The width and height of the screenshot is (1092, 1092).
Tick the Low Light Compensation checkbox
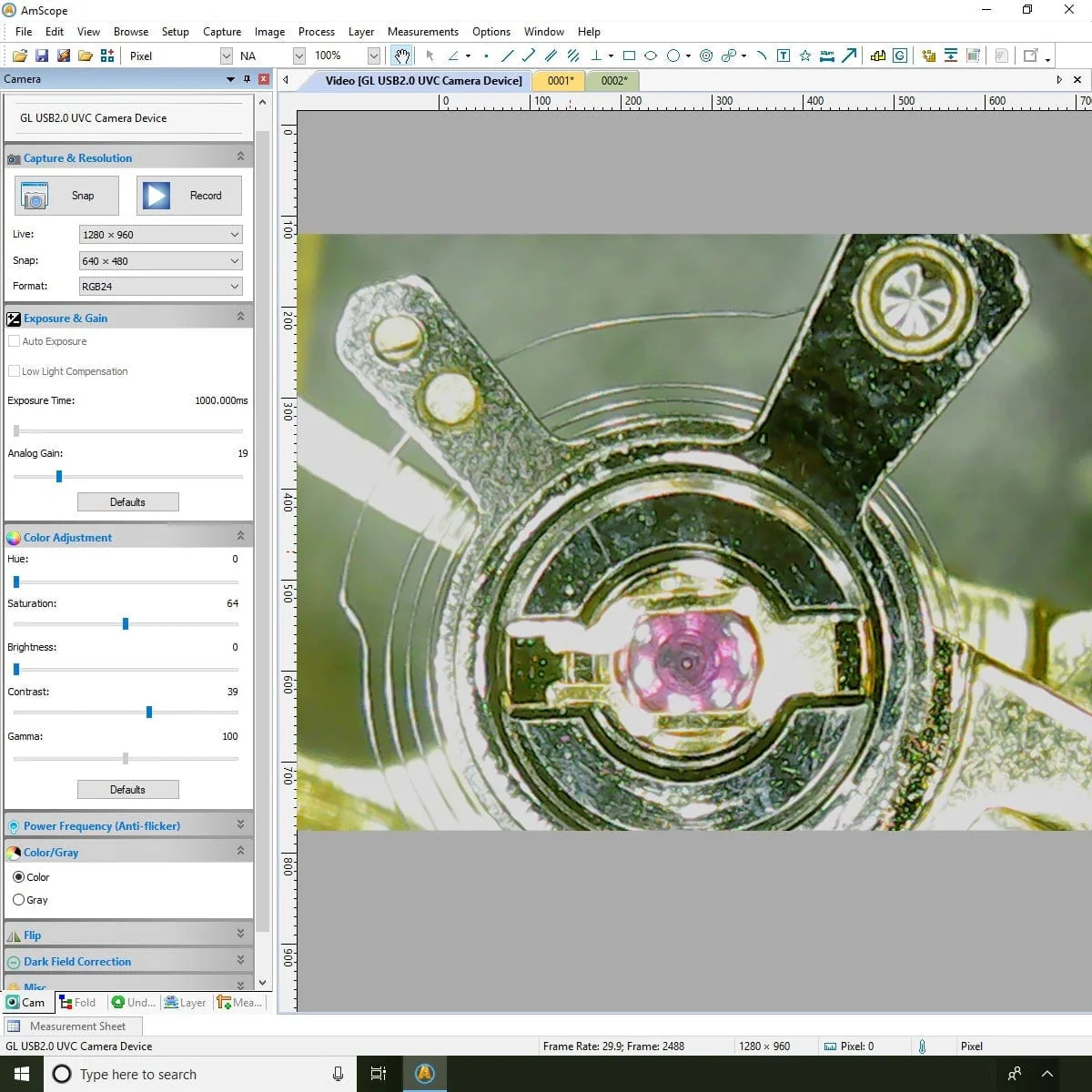click(x=14, y=371)
